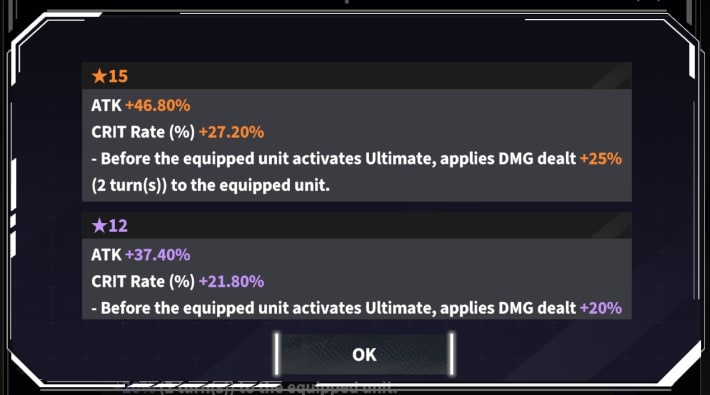Screen dimensions: 710x395
Task: Click the '(2 turn(s)) to the equipped unit' line
Action: coord(211,186)
